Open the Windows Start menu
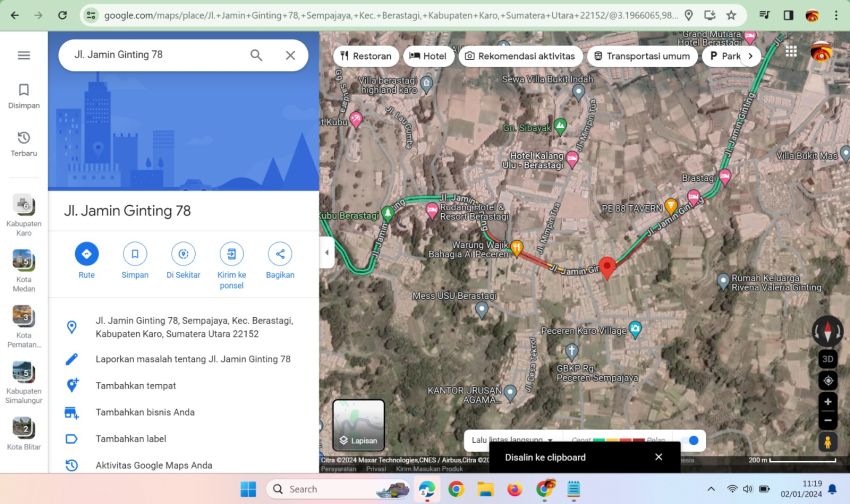 [248, 489]
